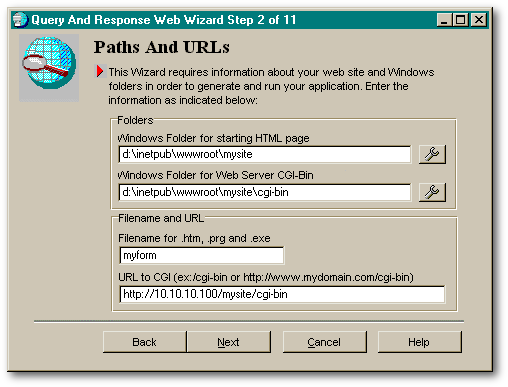Click the globe and magnifier wizard image
The width and height of the screenshot is (508, 387).
pos(49,68)
